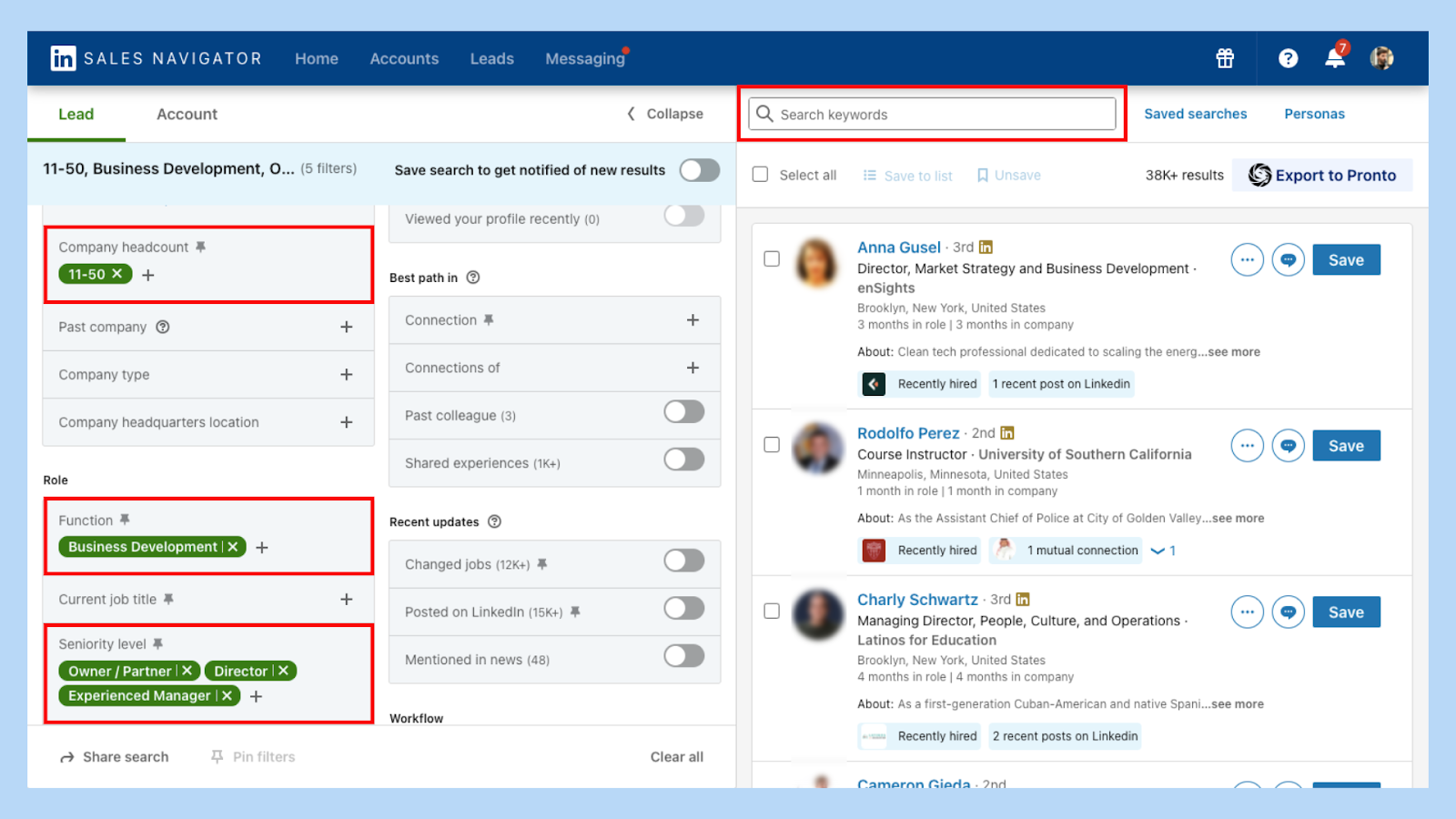This screenshot has width=1456, height=819.
Task: Click the Search keywords field
Action: pyautogui.click(x=932, y=114)
